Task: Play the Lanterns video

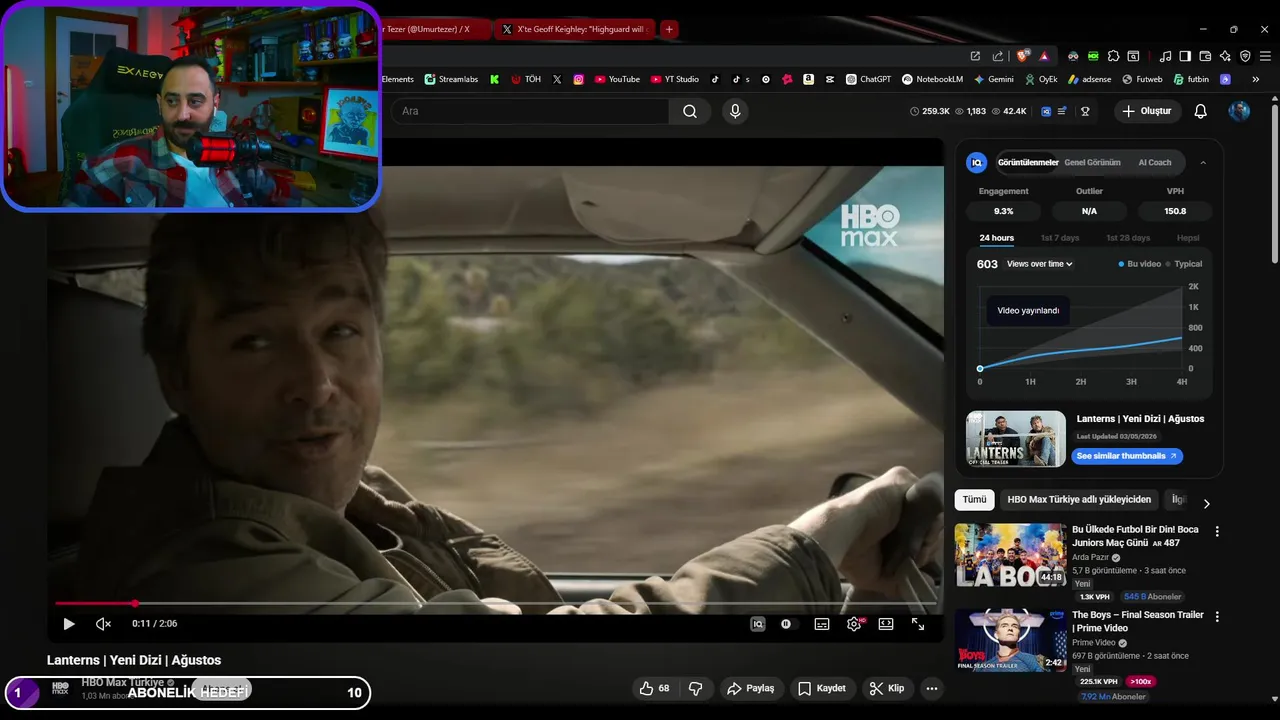Action: (x=69, y=624)
